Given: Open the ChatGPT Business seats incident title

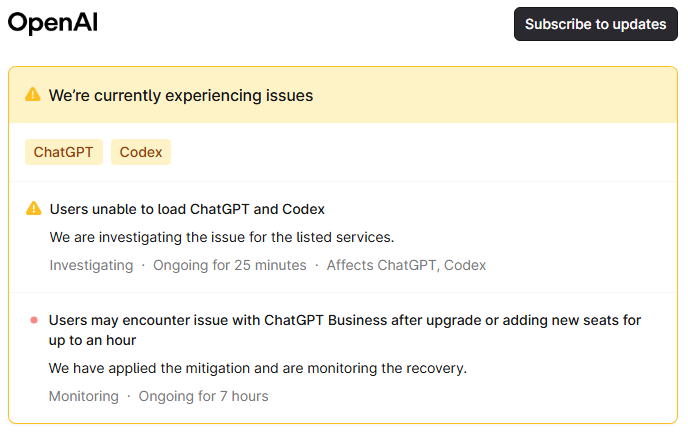Looking at the screenshot, I should pos(345,330).
